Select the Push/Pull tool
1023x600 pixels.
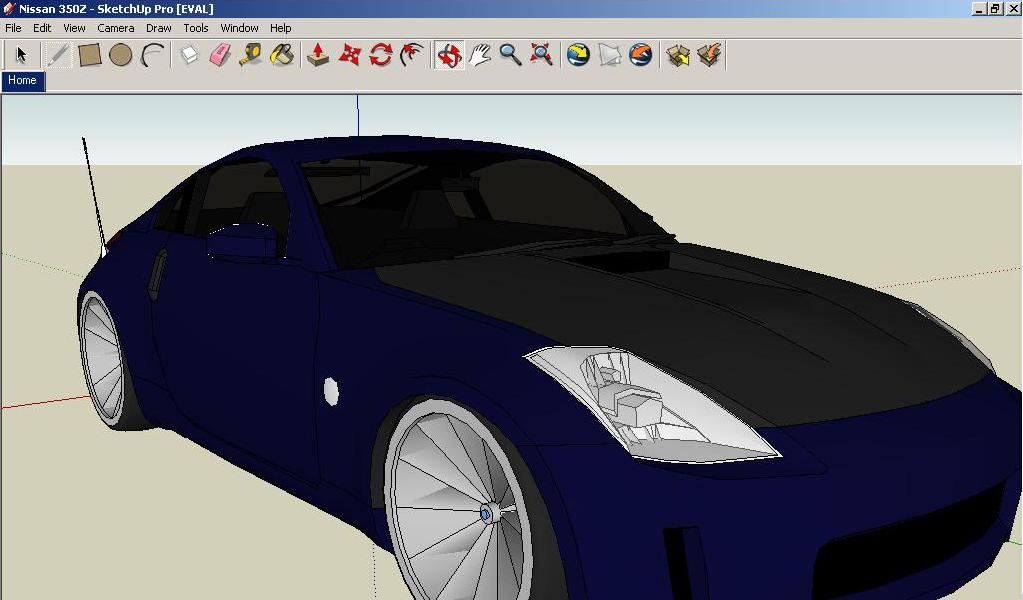(x=318, y=55)
